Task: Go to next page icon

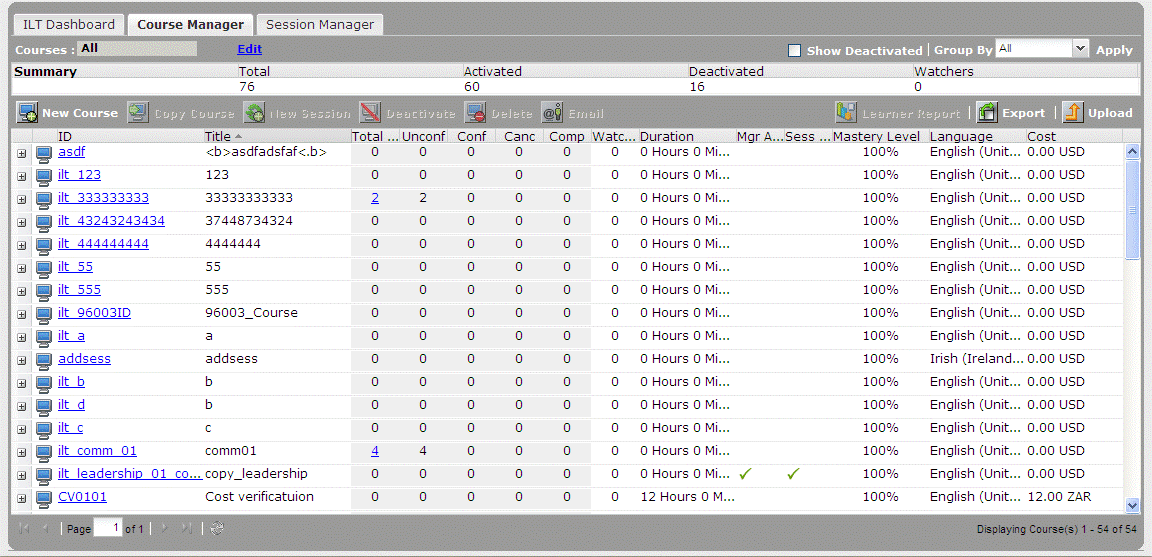Action: click(x=165, y=528)
